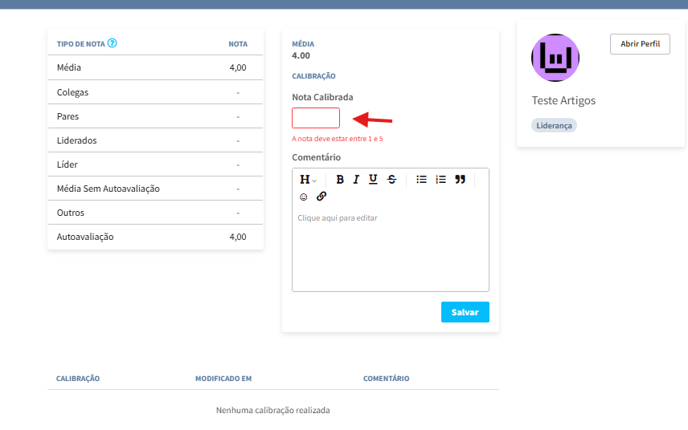
Task: Click the CALIBRAÇÃO column header in history table
Action: [x=78, y=378]
